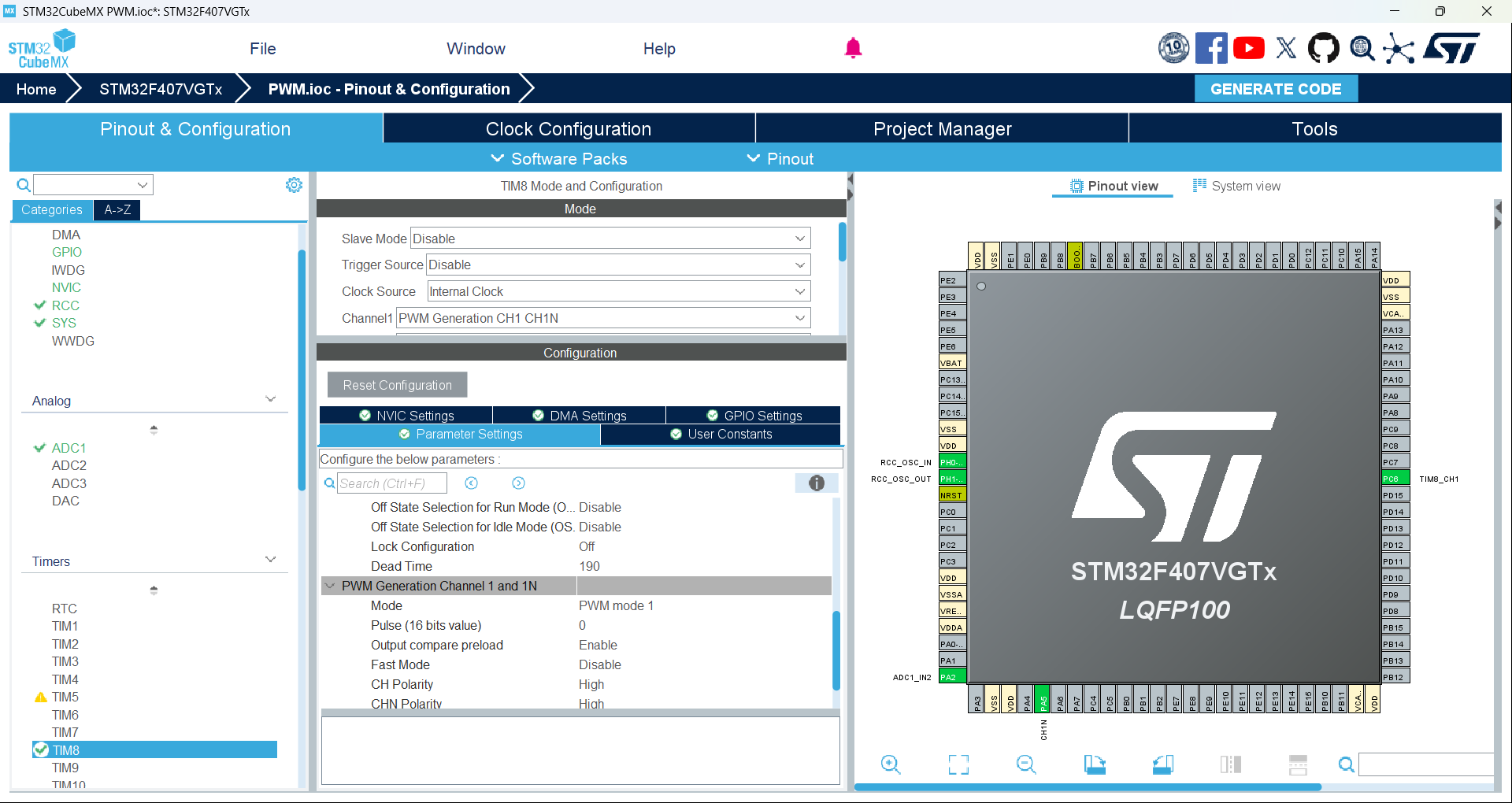Image resolution: width=1512 pixels, height=803 pixels.
Task: Open the GitHub page via toolbar icon
Action: coord(1323,48)
